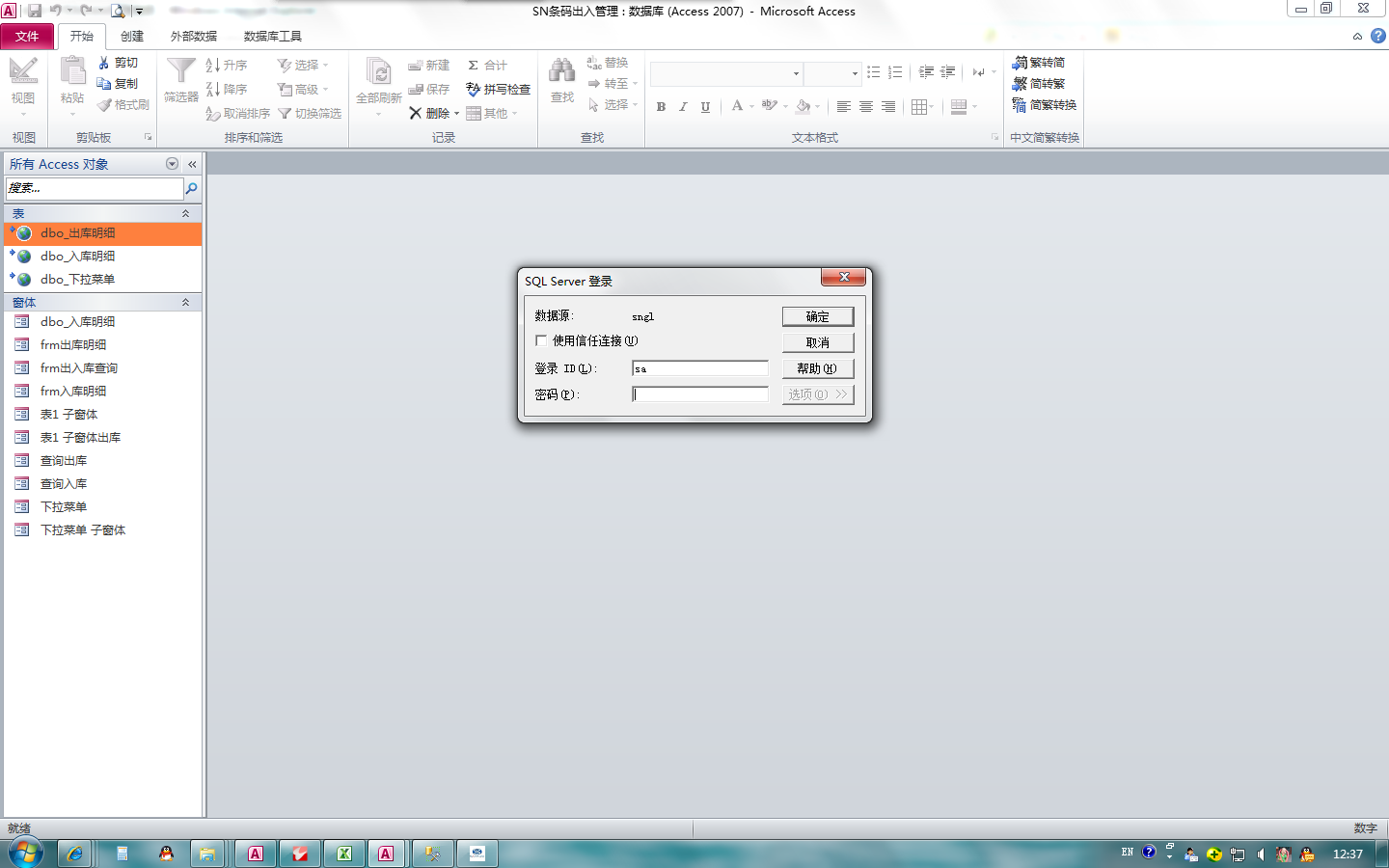Click the navigation pane 搜索 box

pos(95,189)
